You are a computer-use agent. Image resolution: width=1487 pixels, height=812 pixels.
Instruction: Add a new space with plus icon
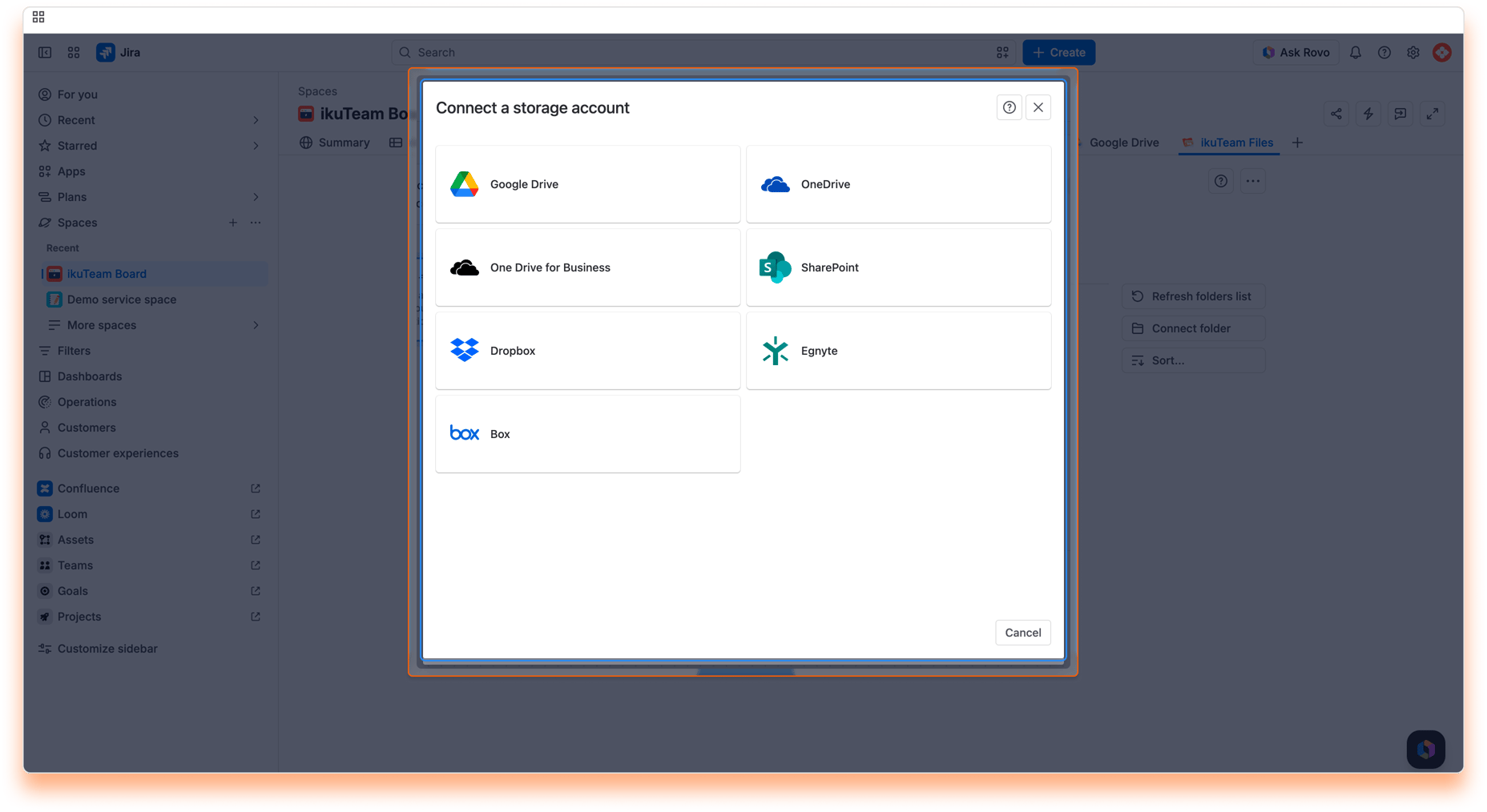click(232, 223)
